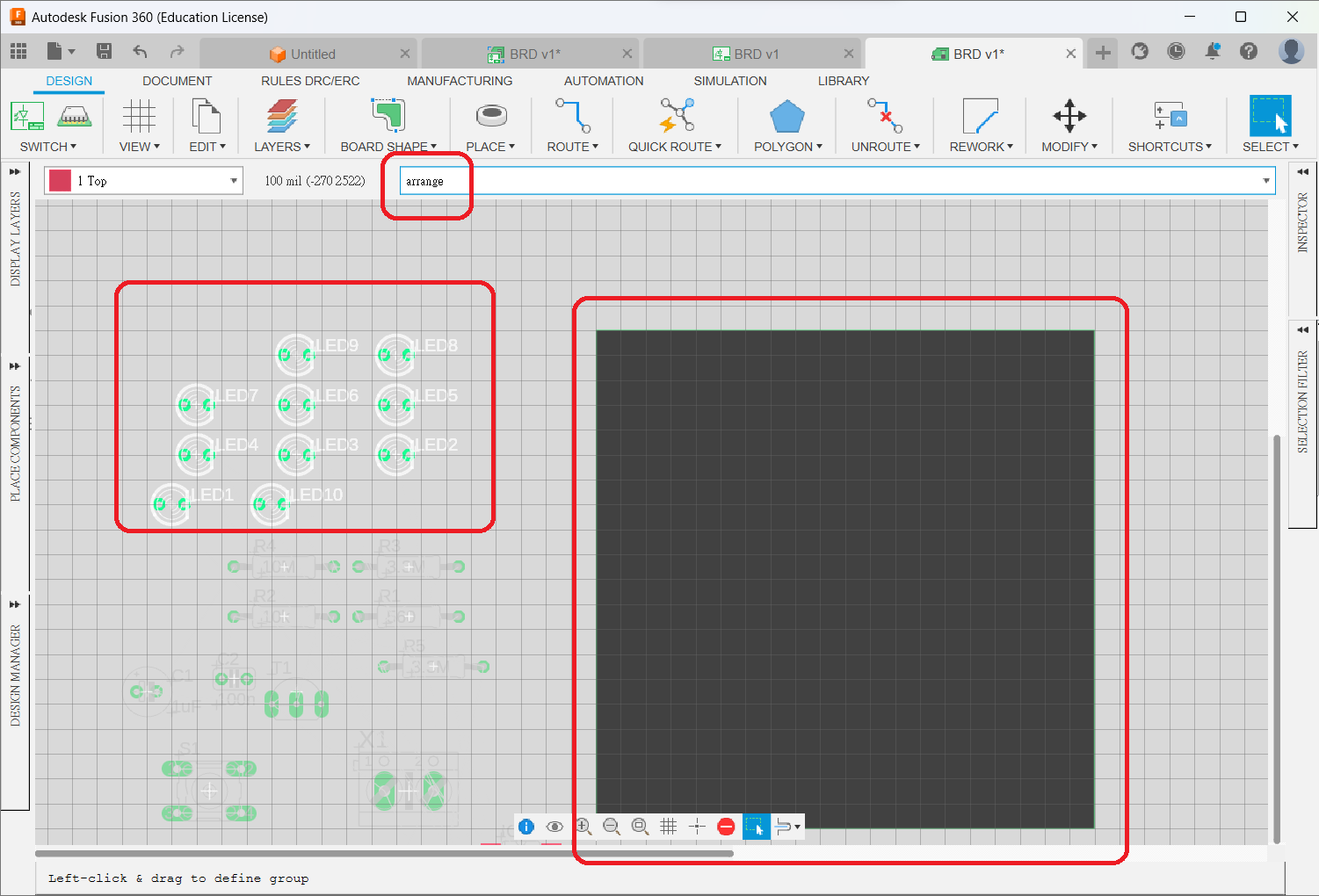Screen dimensions: 1319x896
Task: Open the Rules DRC/ERC tab
Action: coord(310,81)
